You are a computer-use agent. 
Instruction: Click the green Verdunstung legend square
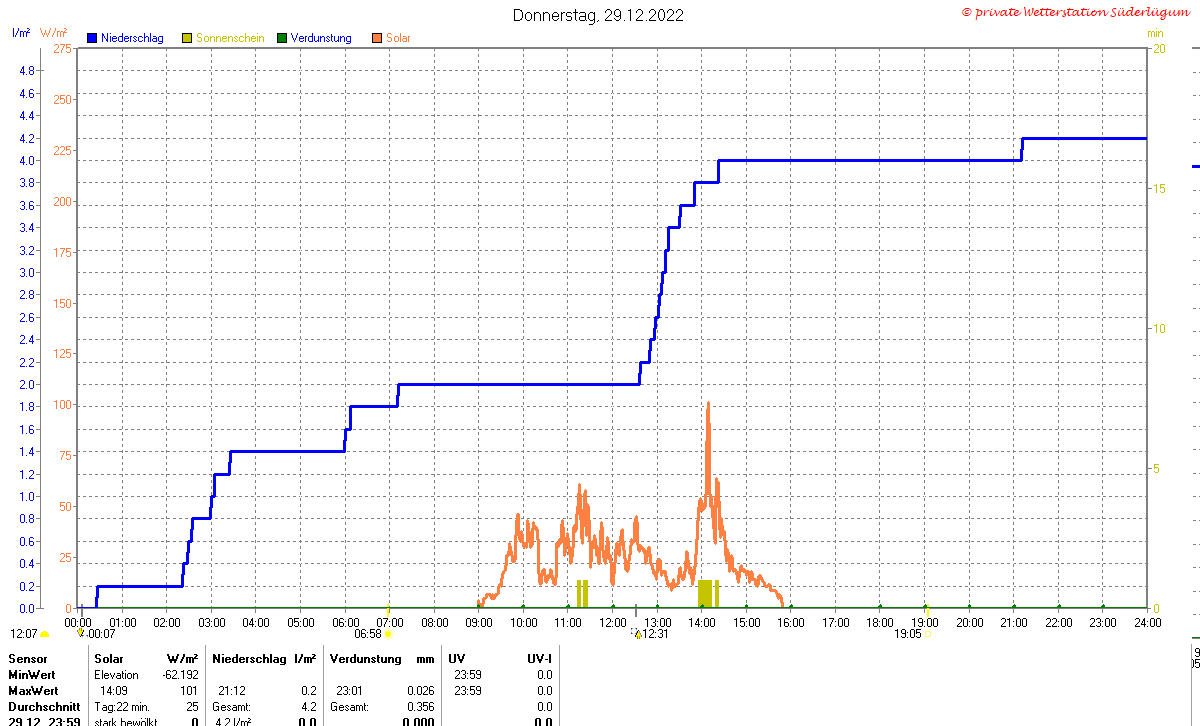click(282, 38)
